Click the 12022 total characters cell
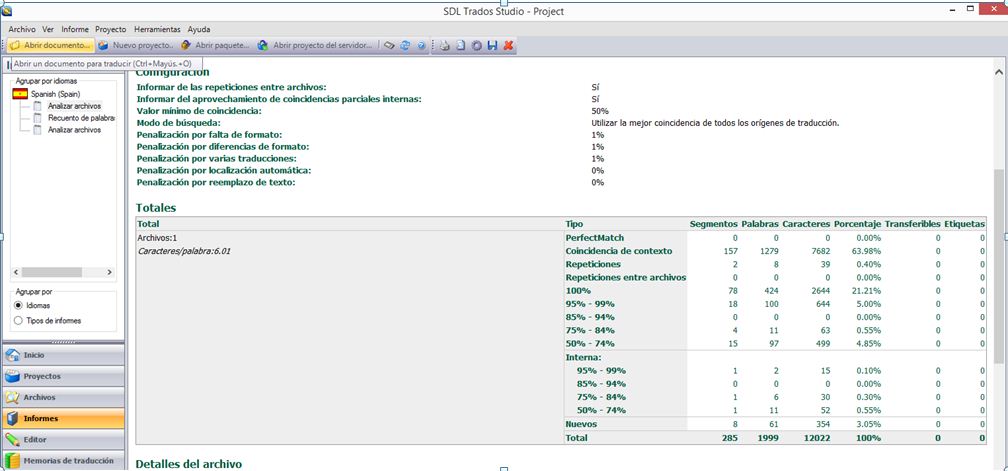 pyautogui.click(x=817, y=438)
